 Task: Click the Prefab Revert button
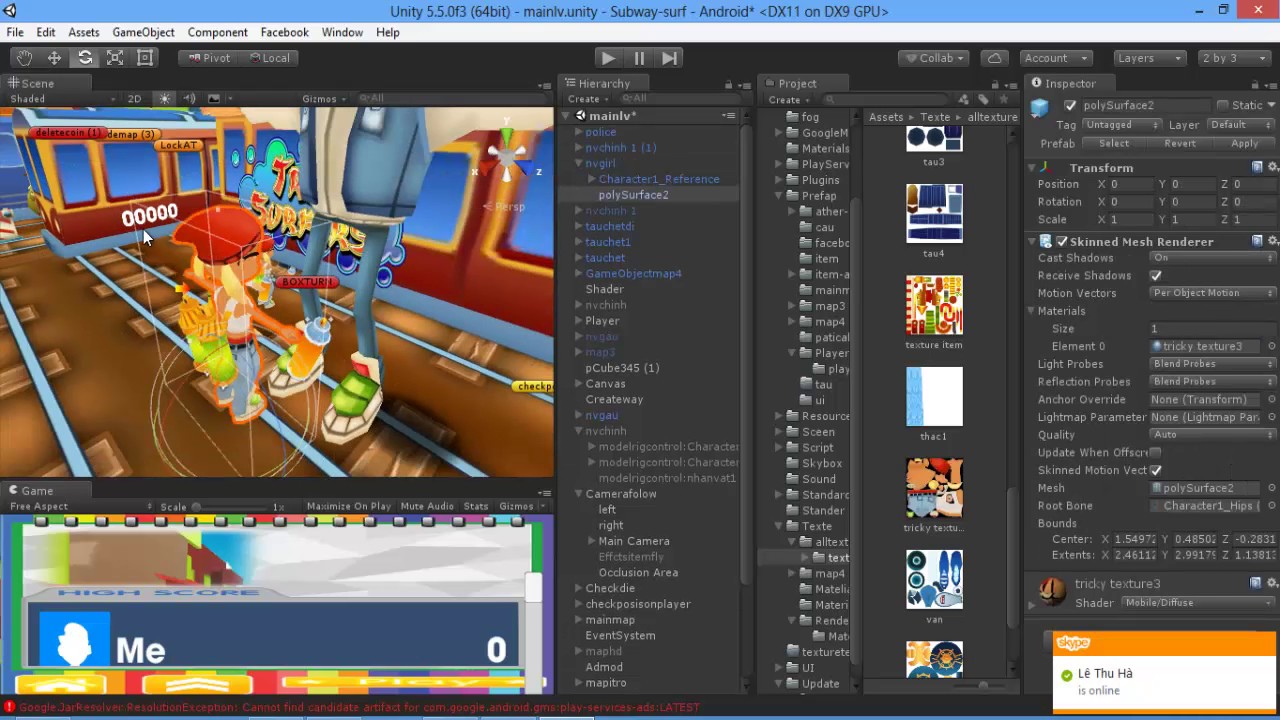coord(1180,144)
